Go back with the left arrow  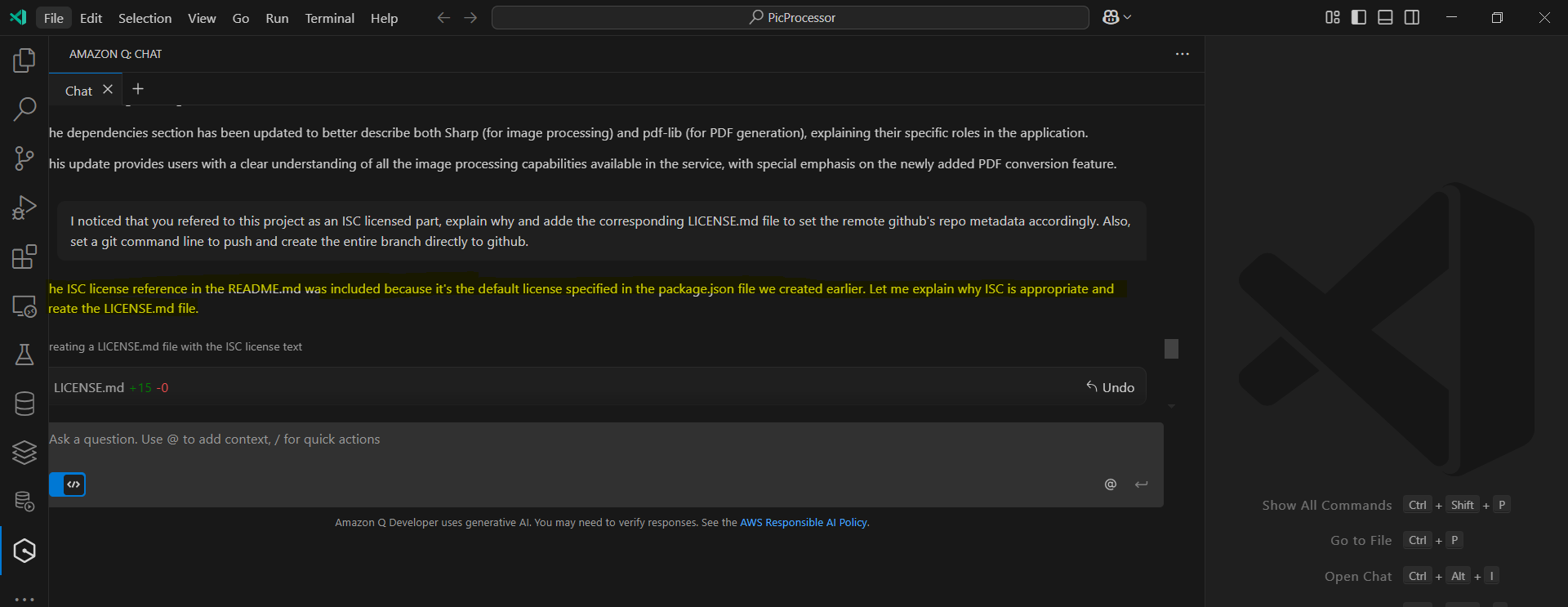tap(443, 17)
